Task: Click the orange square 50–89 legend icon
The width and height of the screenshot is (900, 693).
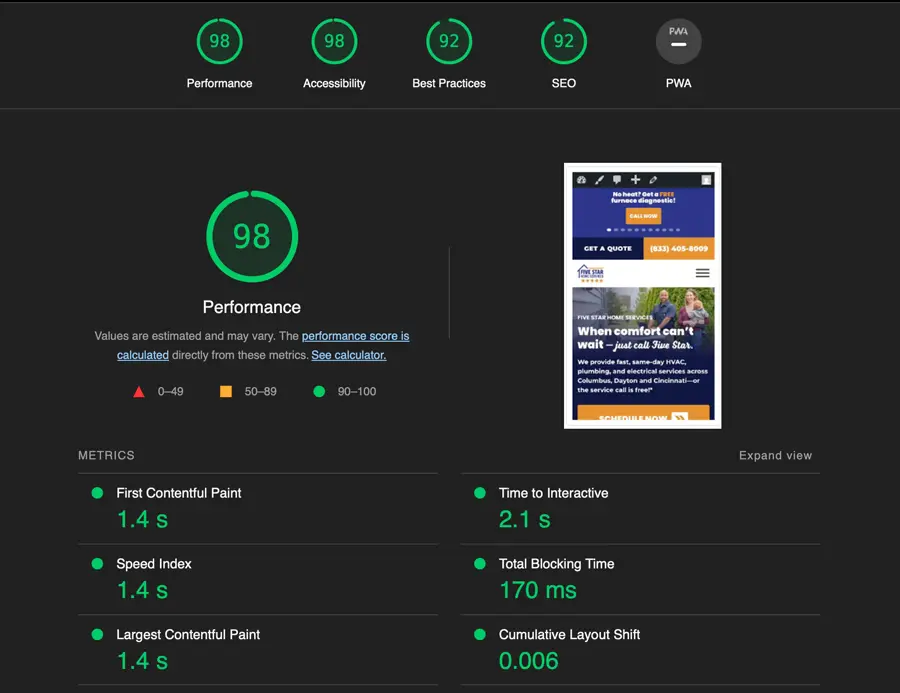Action: pyautogui.click(x=226, y=392)
